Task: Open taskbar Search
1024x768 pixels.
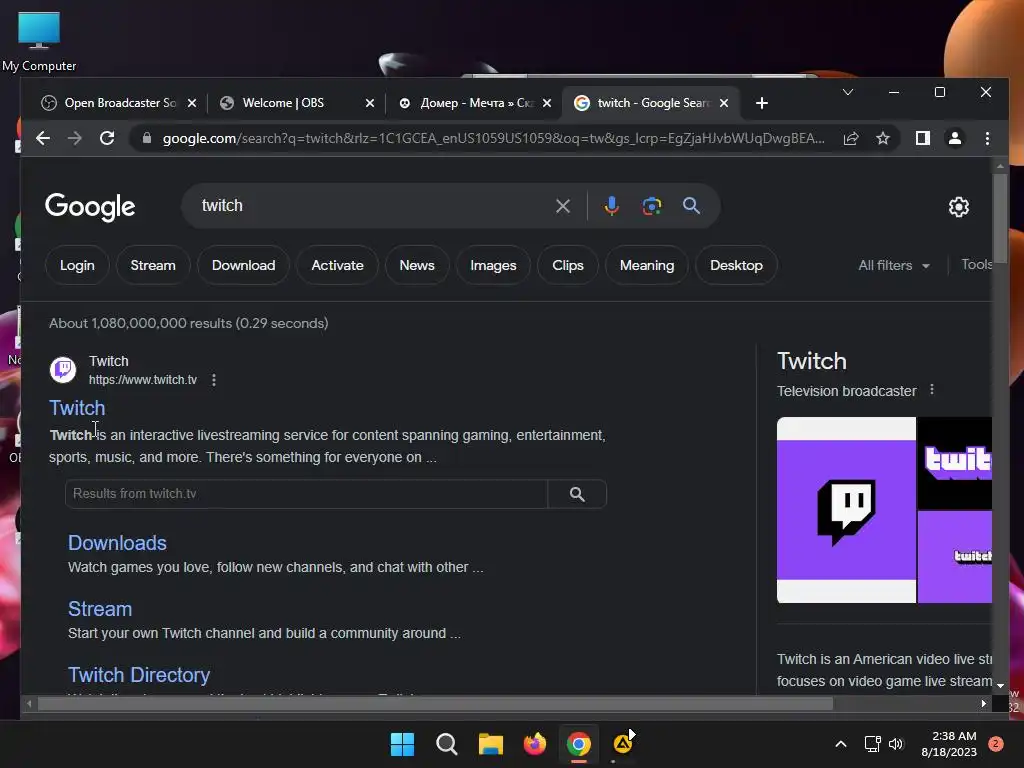Action: click(447, 744)
